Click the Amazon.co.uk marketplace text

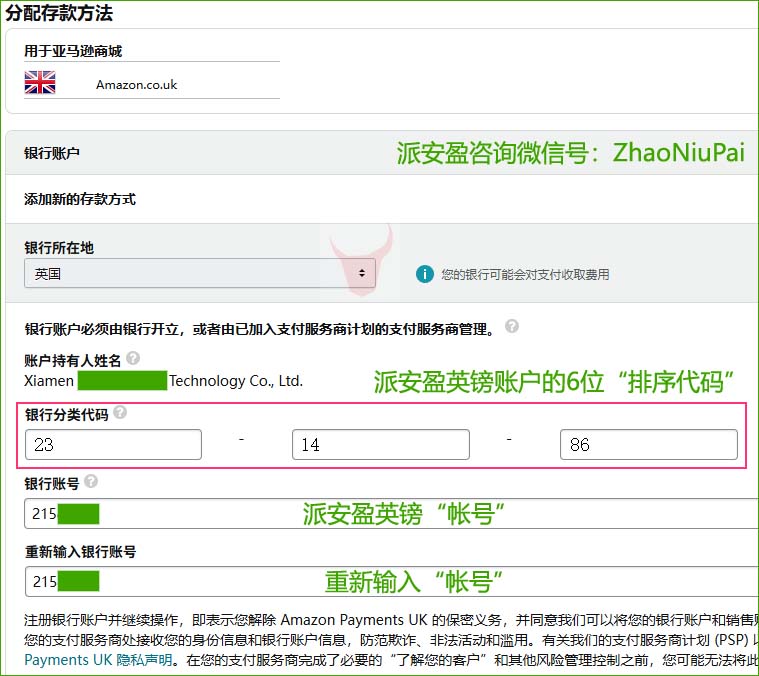pyautogui.click(x=137, y=85)
